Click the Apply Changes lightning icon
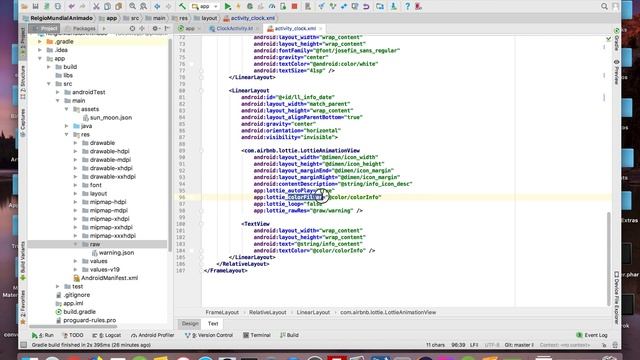The width and height of the screenshot is (640, 360). point(238,7)
